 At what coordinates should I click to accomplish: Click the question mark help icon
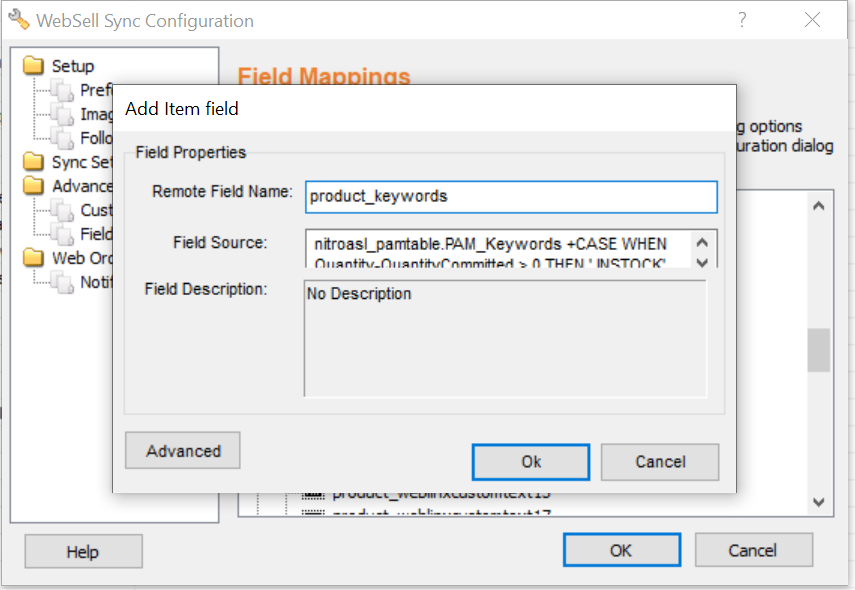pyautogui.click(x=743, y=20)
